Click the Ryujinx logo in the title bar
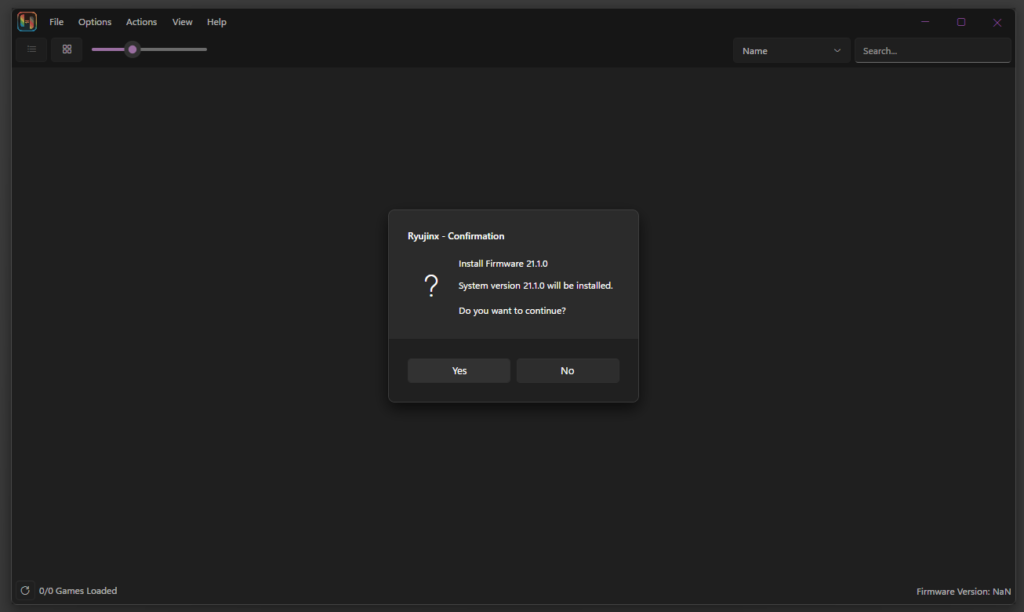The image size is (1024, 612). (26, 21)
